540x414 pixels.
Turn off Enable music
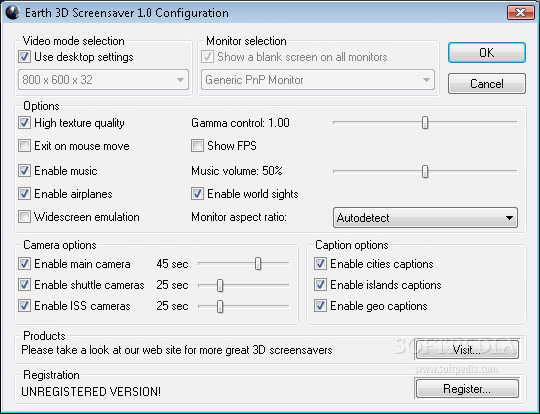tap(24, 170)
